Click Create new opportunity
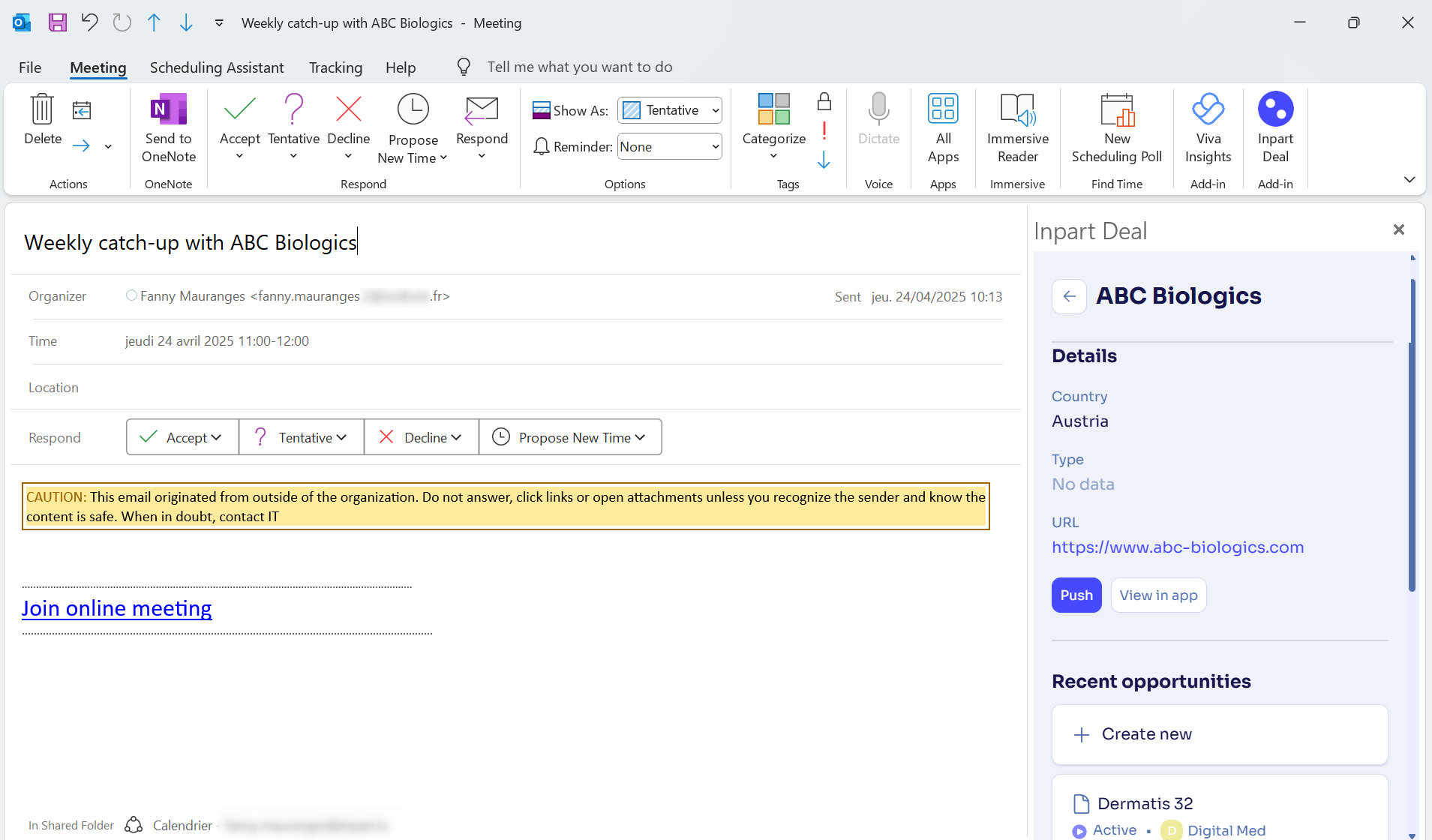Screen dimensions: 1432x840 pos(1220,735)
